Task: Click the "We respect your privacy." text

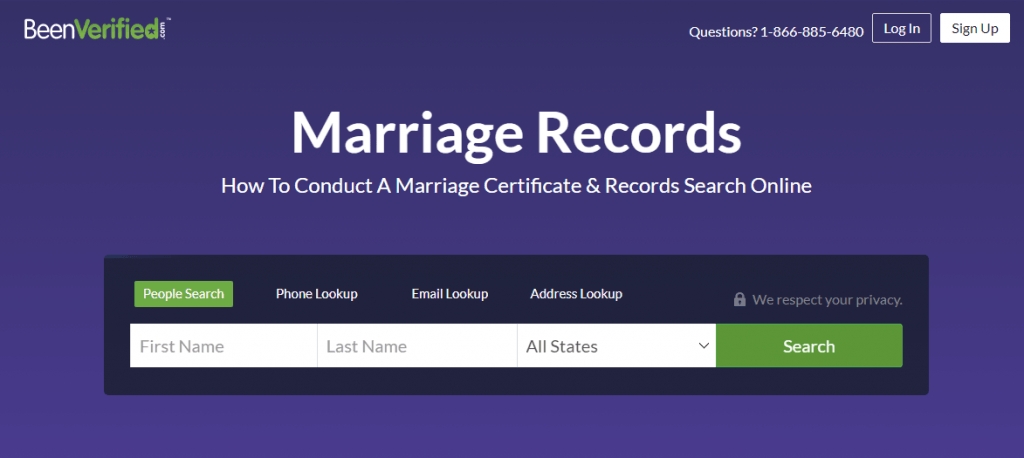Action: point(827,300)
